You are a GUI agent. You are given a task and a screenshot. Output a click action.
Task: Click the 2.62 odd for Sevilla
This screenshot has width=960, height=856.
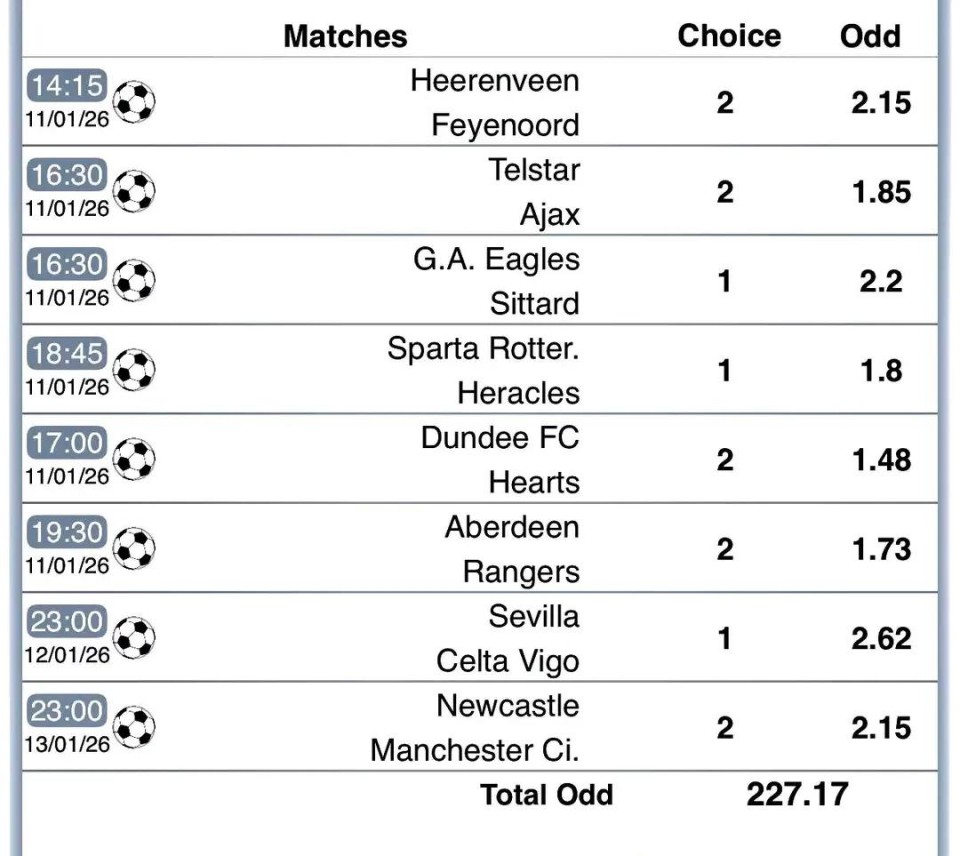point(881,638)
